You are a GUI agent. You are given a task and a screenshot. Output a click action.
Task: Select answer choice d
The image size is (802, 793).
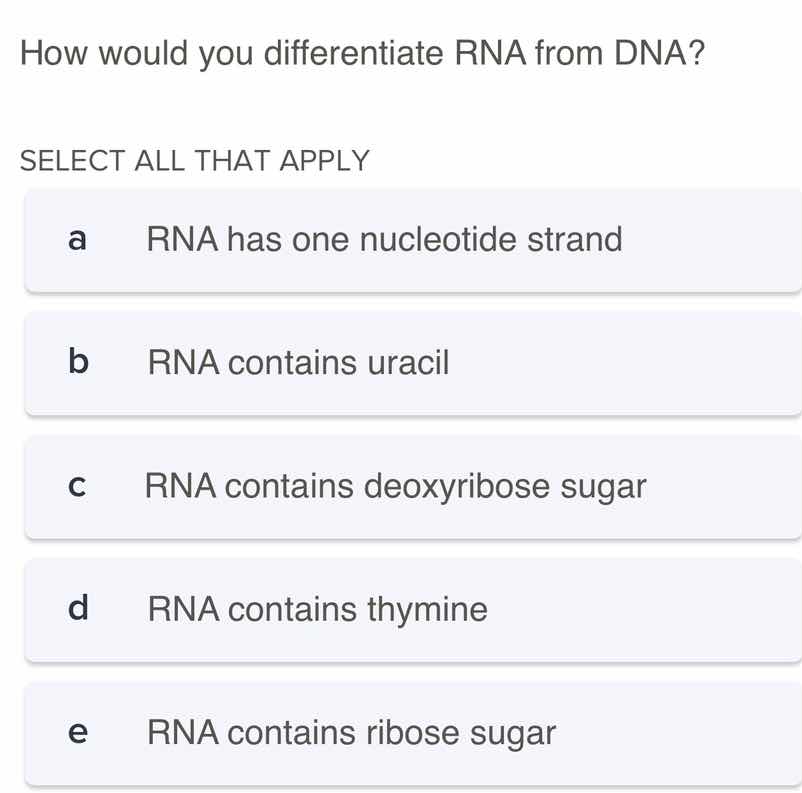400,609
